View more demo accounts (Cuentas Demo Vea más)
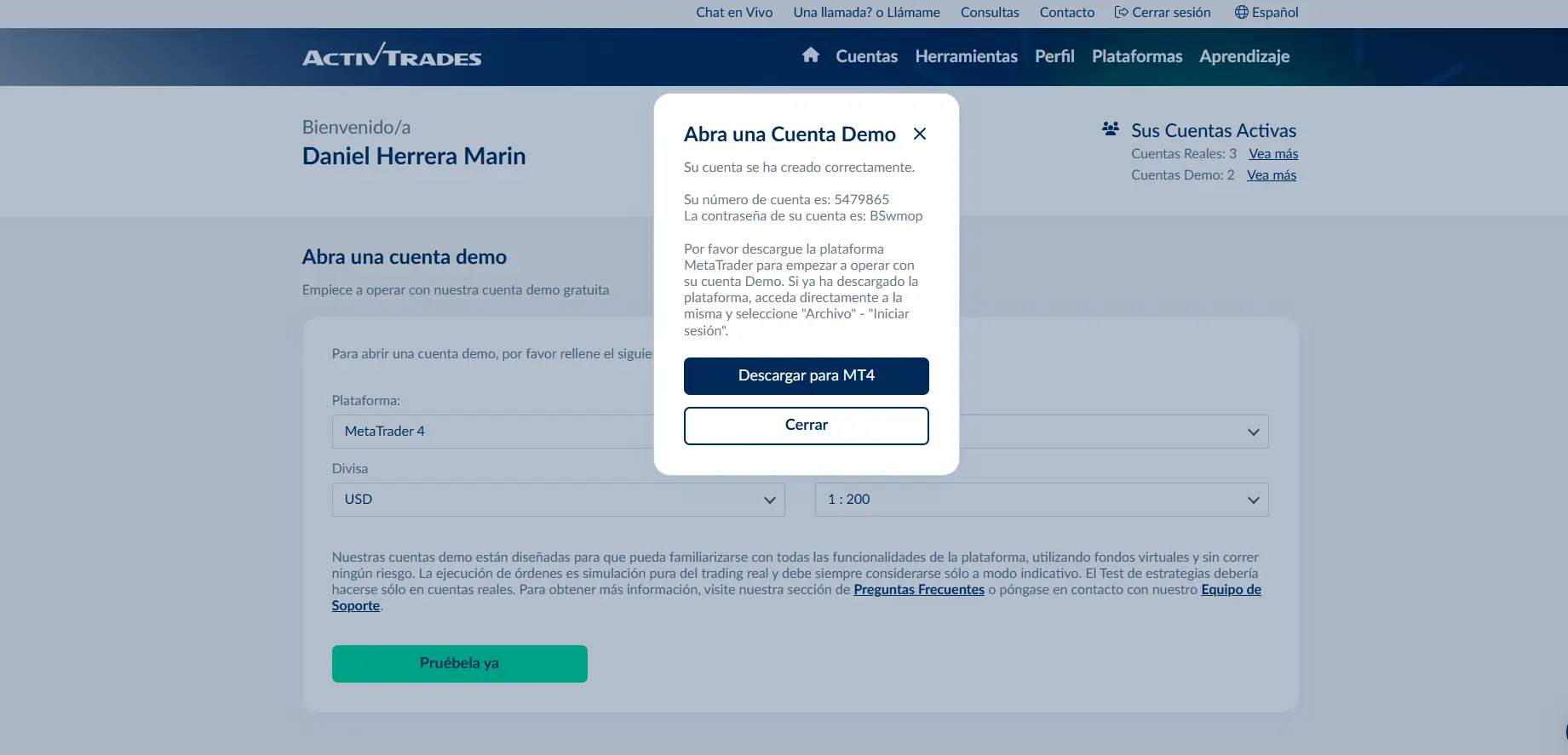 [x=1272, y=175]
